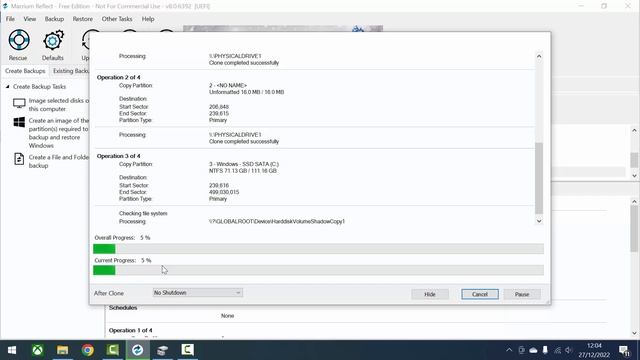The height and width of the screenshot is (360, 640).
Task: Click the File and Folder backup icon
Action: (x=19, y=159)
